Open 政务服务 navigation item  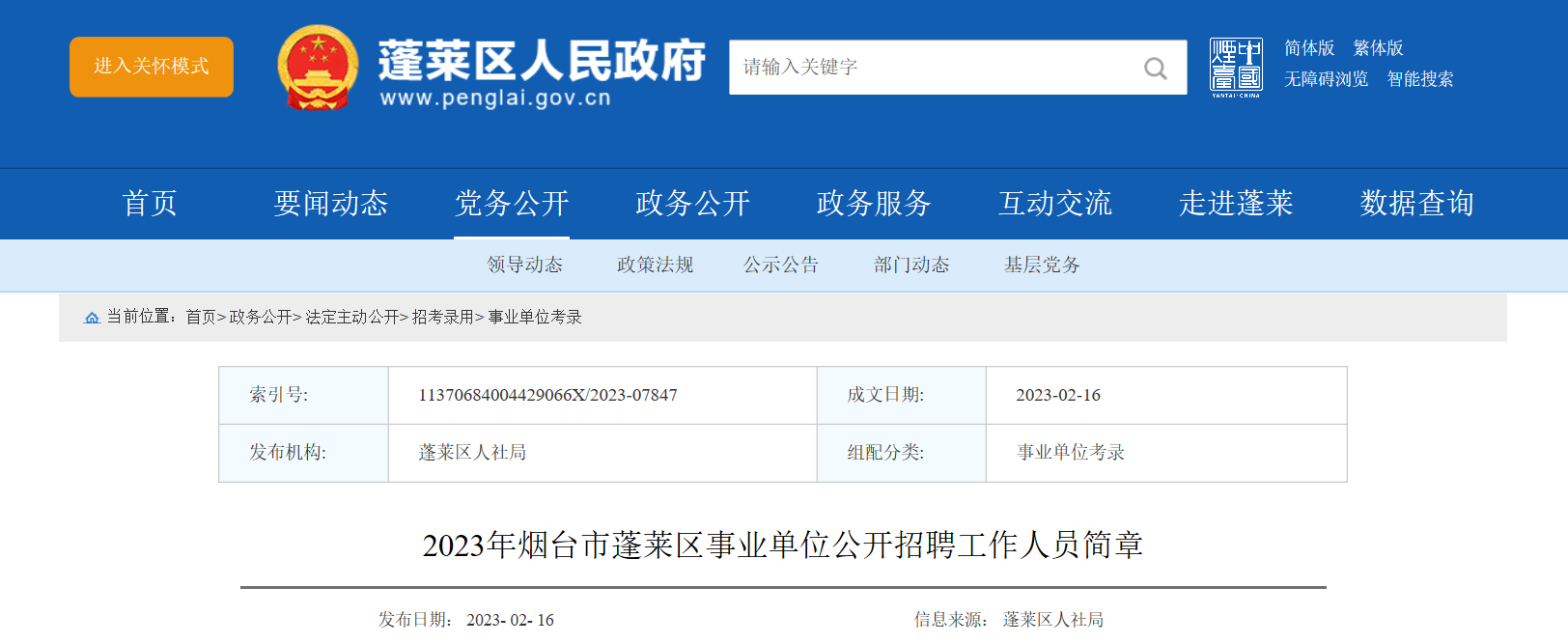pos(874,203)
